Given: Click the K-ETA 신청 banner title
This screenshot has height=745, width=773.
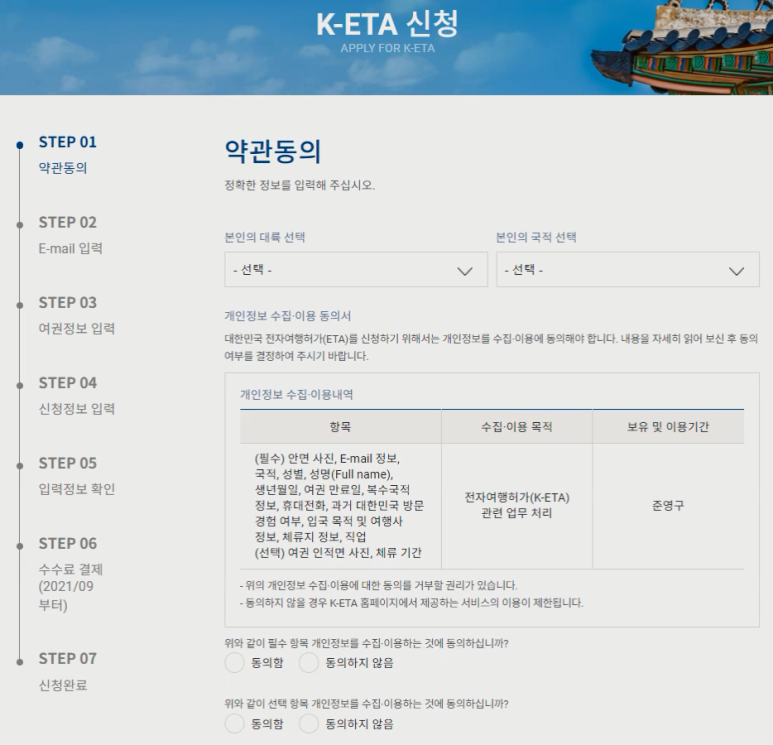Looking at the screenshot, I should coord(387,24).
